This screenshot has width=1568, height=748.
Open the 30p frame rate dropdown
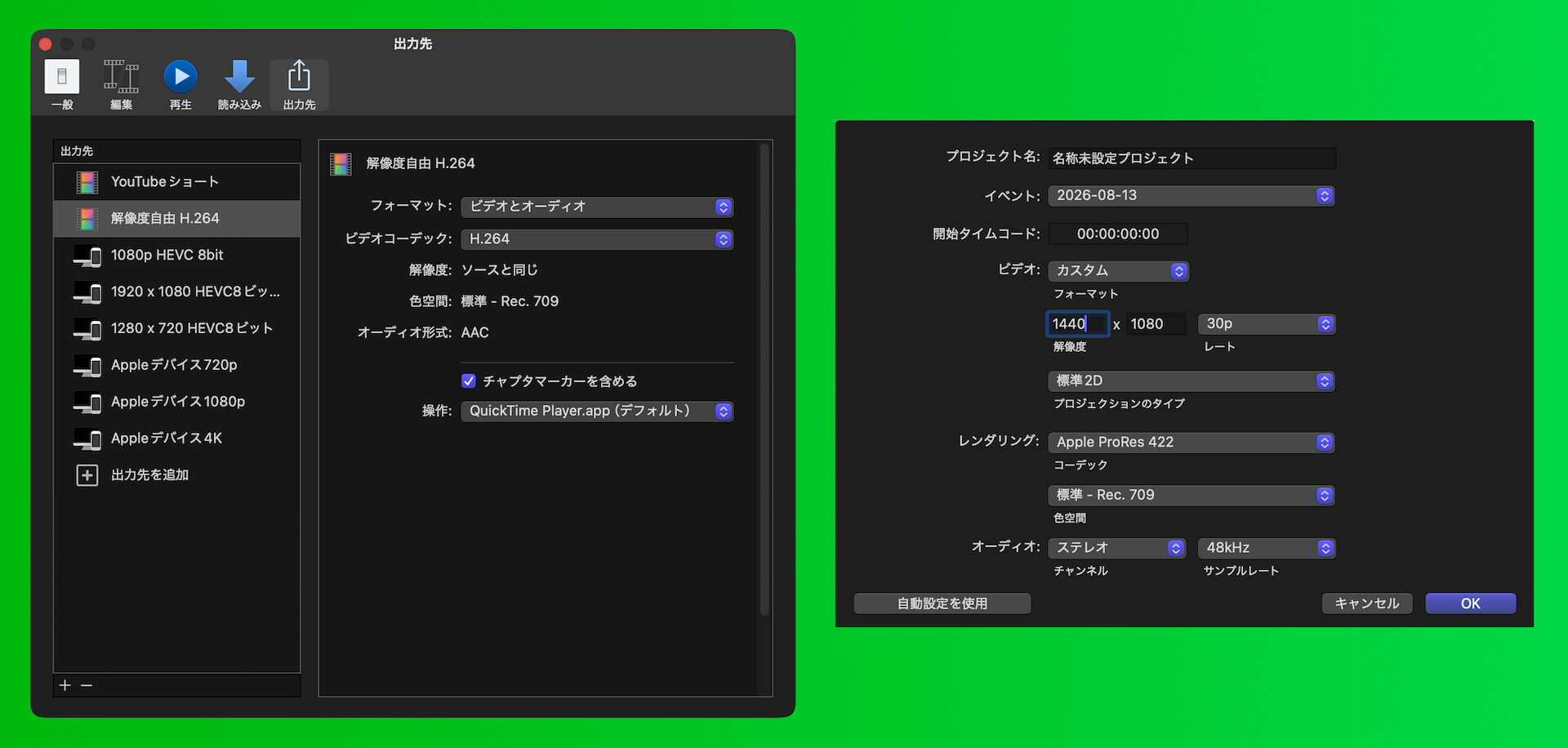(x=1267, y=324)
